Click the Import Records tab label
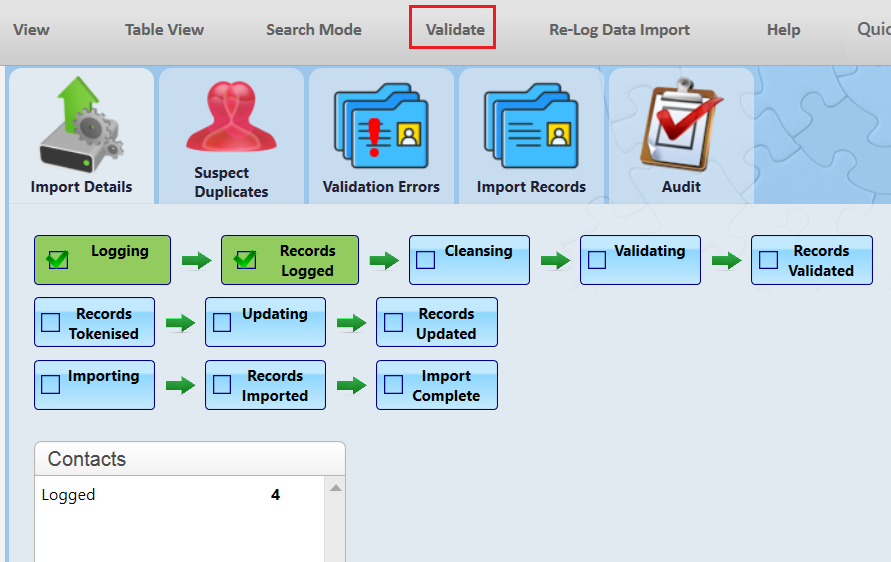Image resolution: width=891 pixels, height=562 pixels. tap(531, 186)
